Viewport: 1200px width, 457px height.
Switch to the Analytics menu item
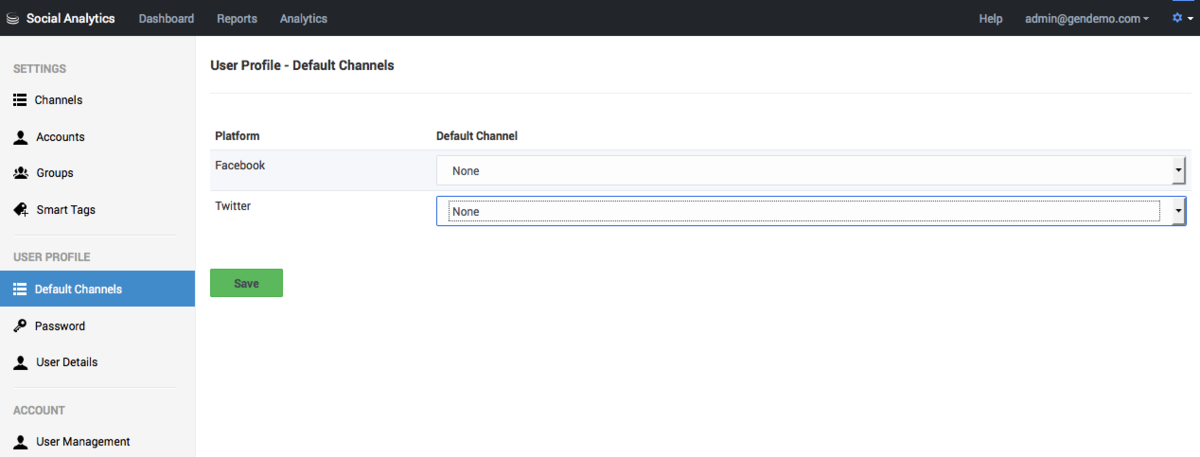click(x=303, y=18)
